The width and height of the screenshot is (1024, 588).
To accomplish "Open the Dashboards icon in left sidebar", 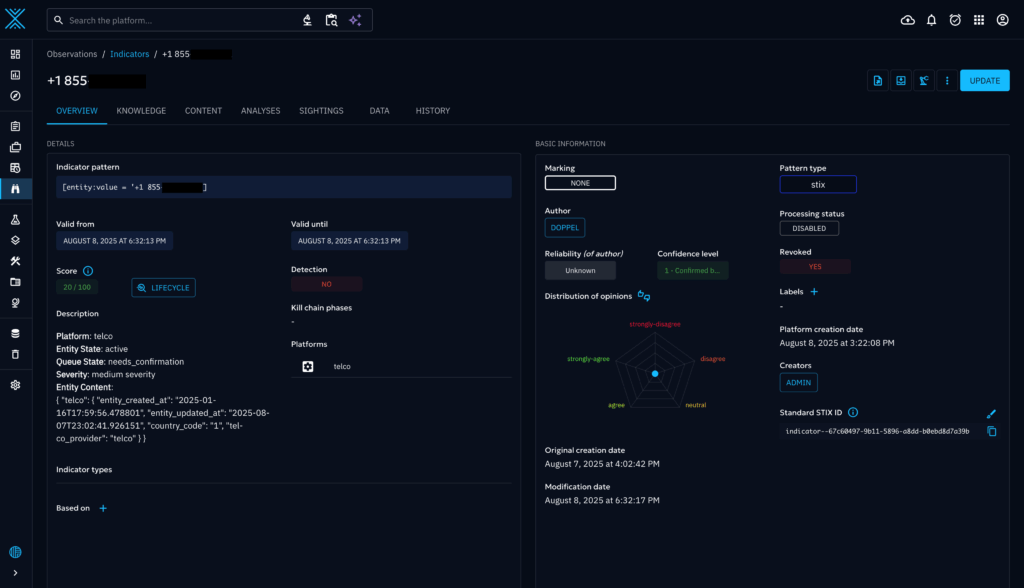I will click(15, 75).
